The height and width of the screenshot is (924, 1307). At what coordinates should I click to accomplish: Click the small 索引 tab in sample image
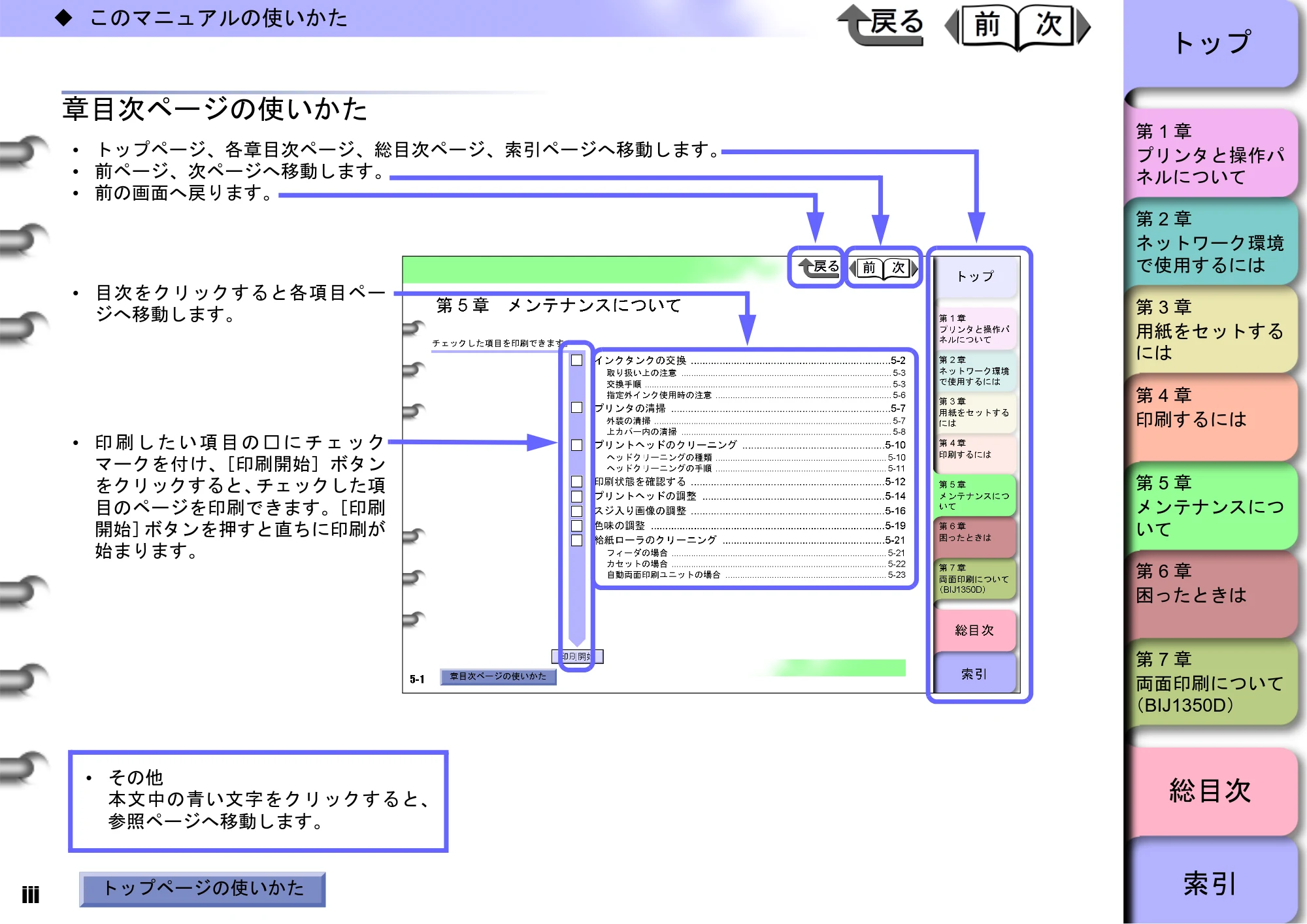(x=974, y=674)
